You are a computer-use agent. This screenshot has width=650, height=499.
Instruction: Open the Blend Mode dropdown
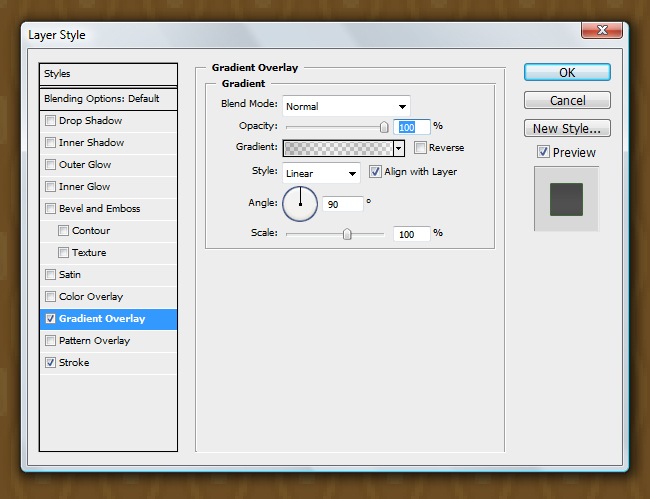(x=346, y=106)
